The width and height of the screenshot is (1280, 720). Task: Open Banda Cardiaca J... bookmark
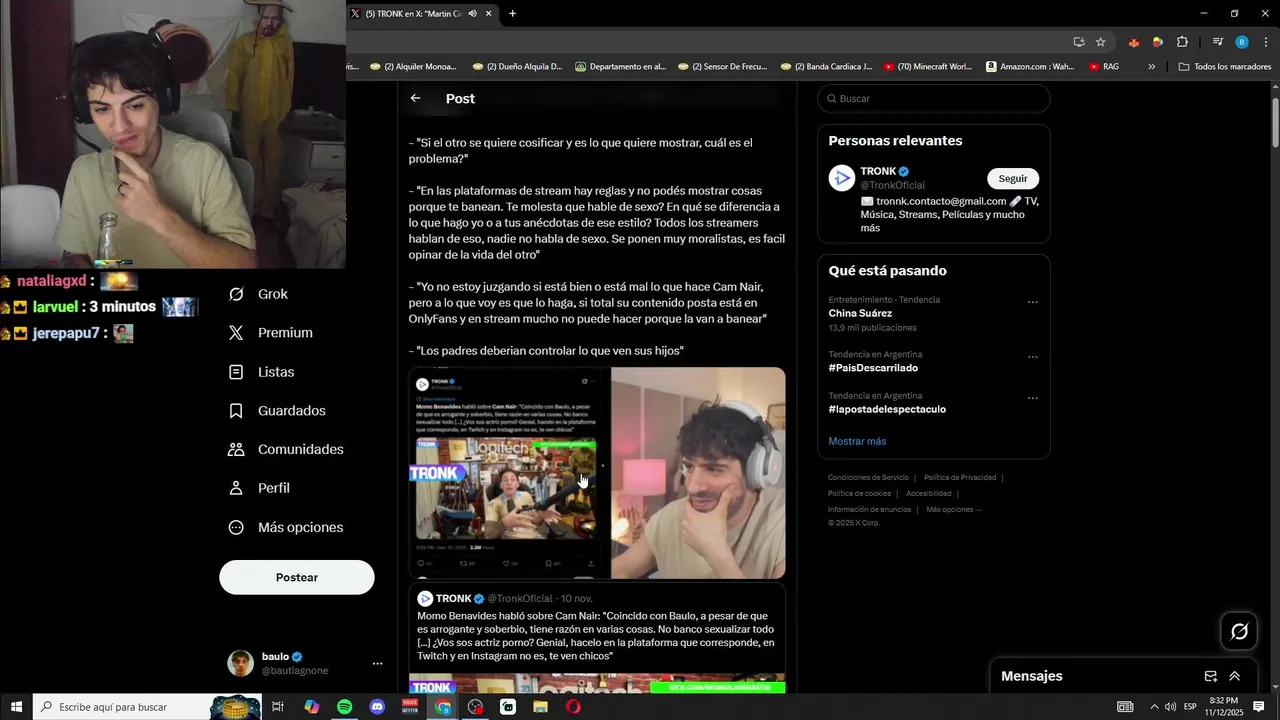point(826,67)
